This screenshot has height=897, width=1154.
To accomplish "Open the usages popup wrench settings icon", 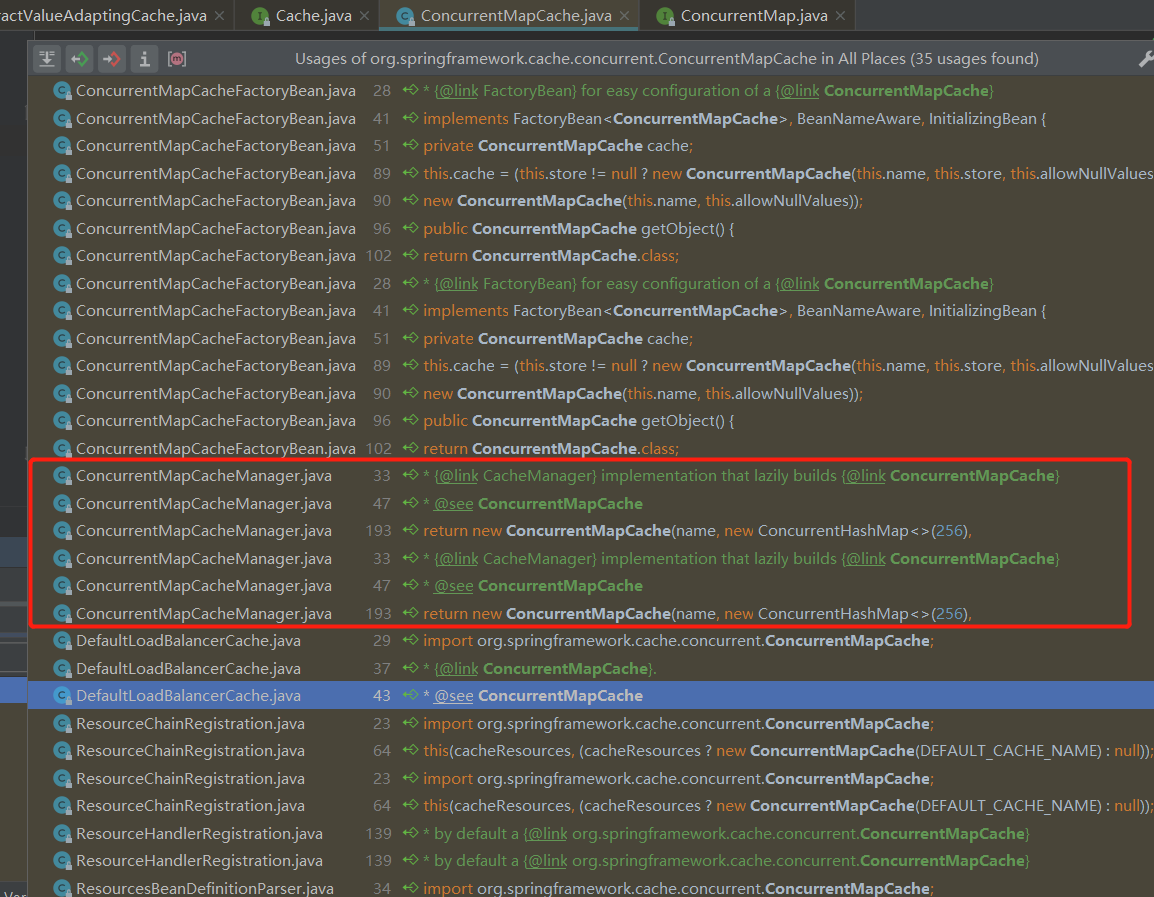I will point(1145,59).
